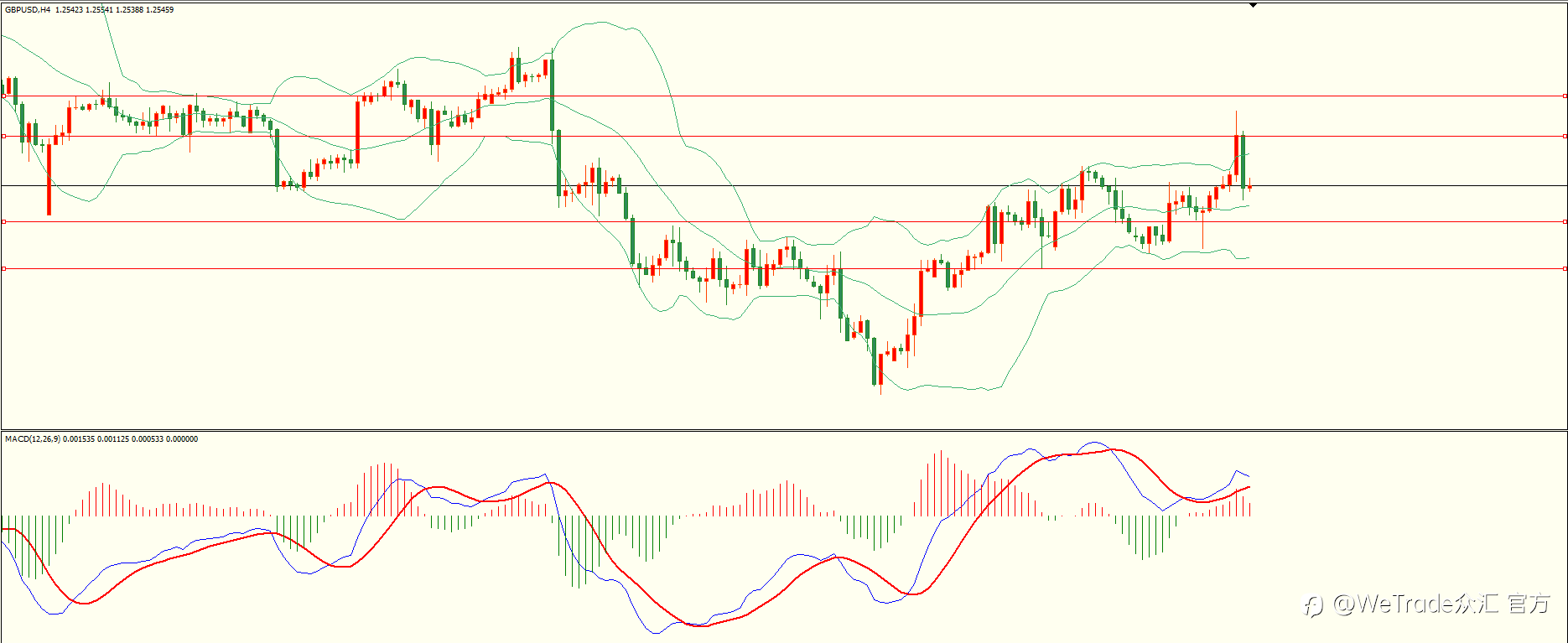The image size is (1568, 643).
Task: Select the topmost red line's right handle
Action: [x=1565, y=96]
